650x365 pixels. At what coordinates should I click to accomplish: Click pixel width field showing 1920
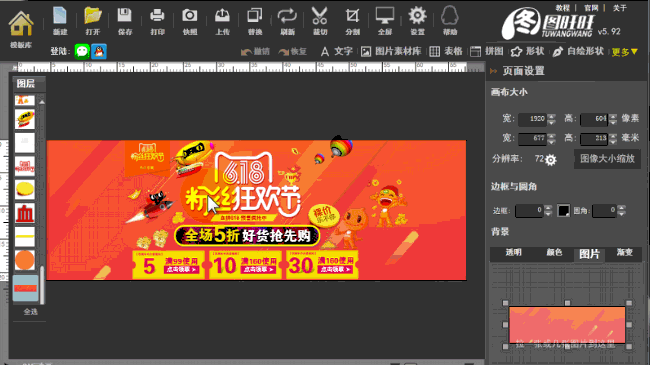coord(532,119)
